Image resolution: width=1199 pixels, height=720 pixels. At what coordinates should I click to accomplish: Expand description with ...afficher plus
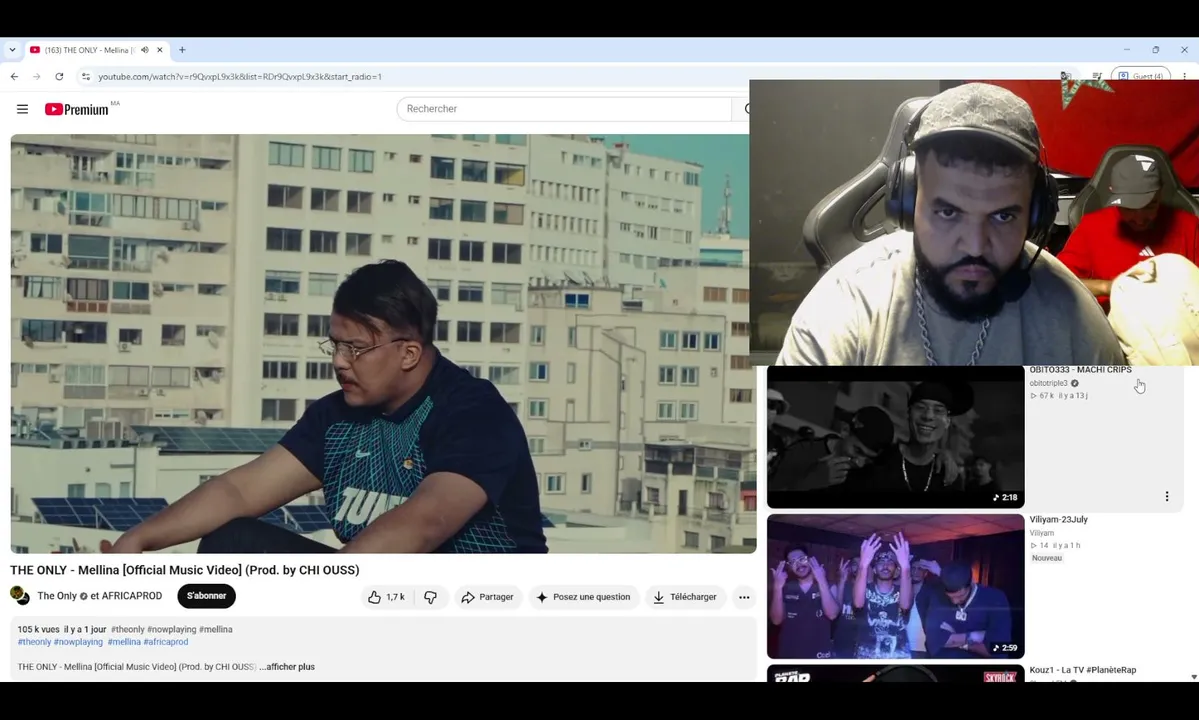pos(287,666)
